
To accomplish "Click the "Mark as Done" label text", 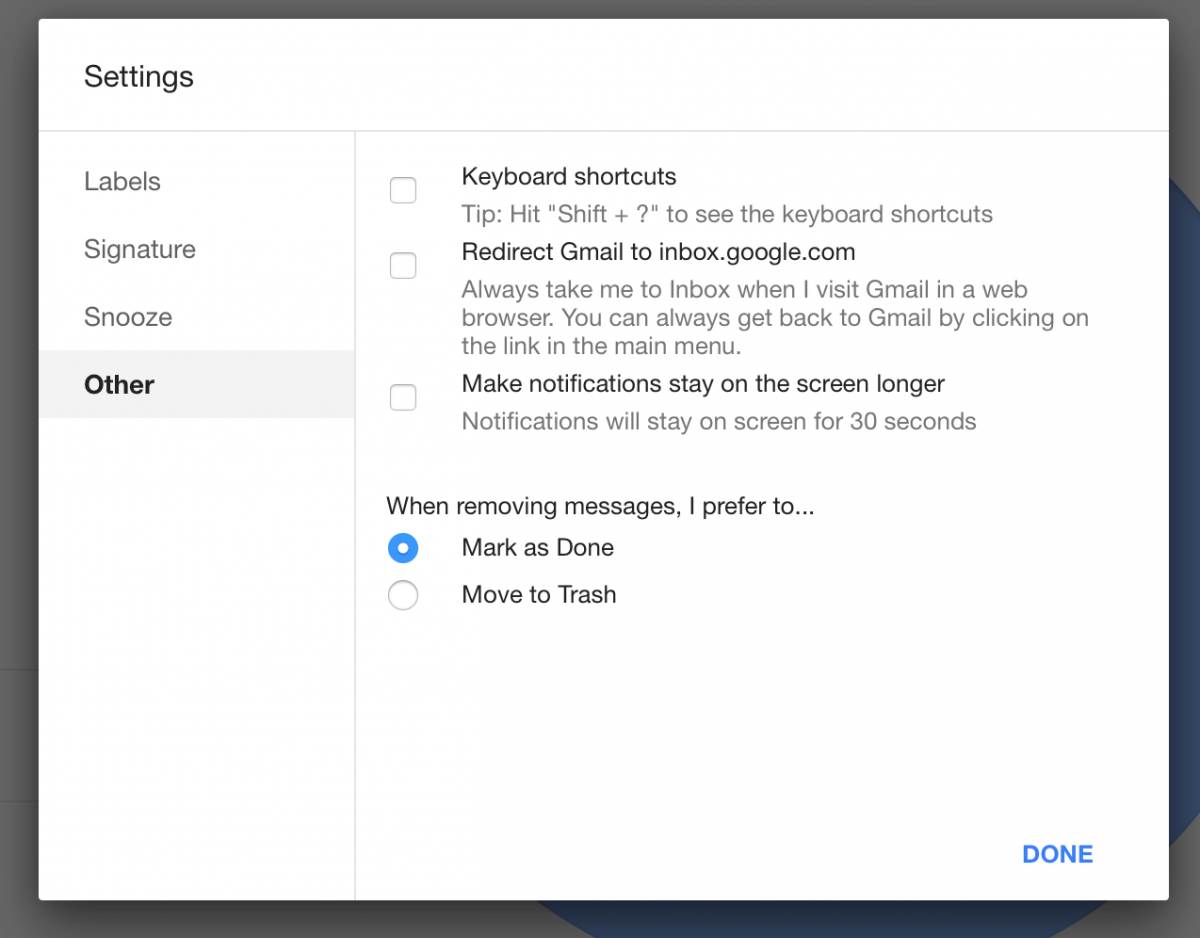I will [x=537, y=548].
